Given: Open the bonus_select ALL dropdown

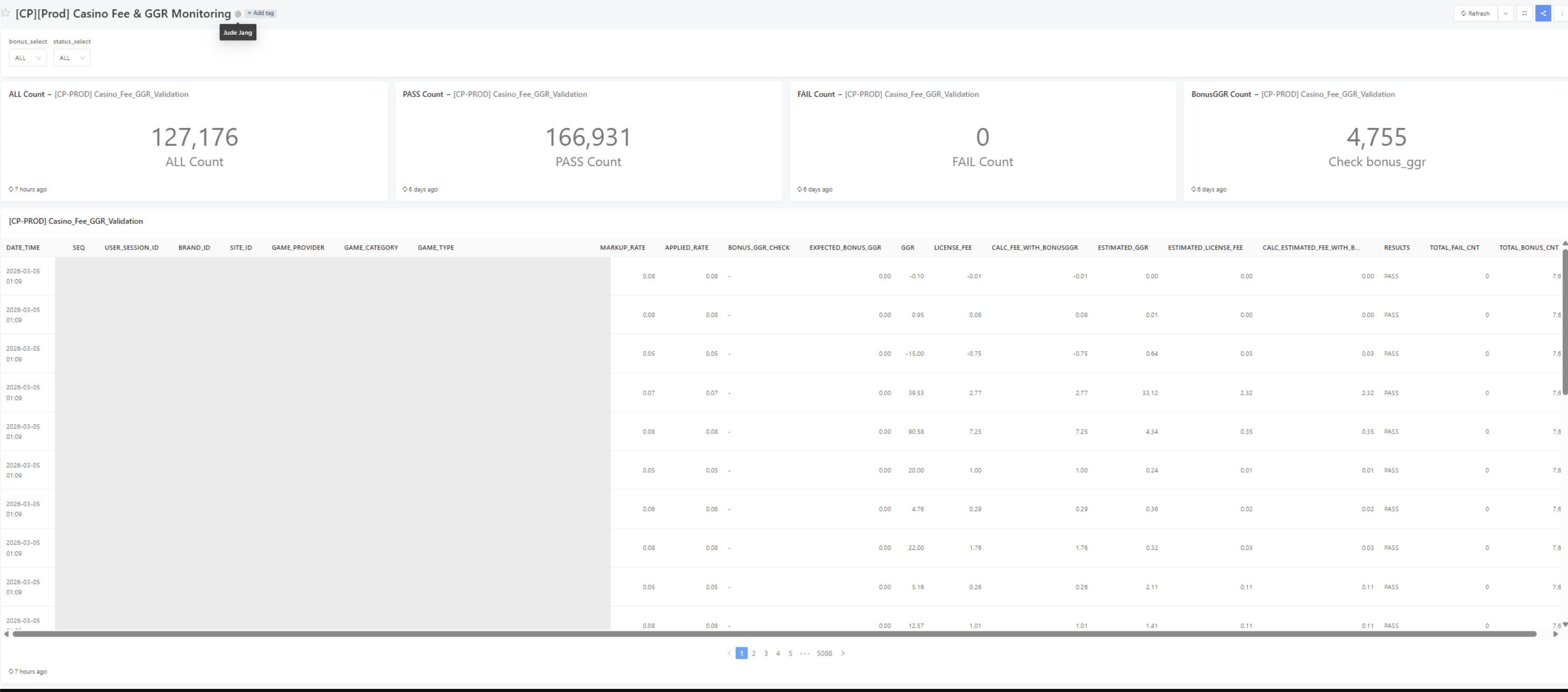Looking at the screenshot, I should click(x=27, y=58).
